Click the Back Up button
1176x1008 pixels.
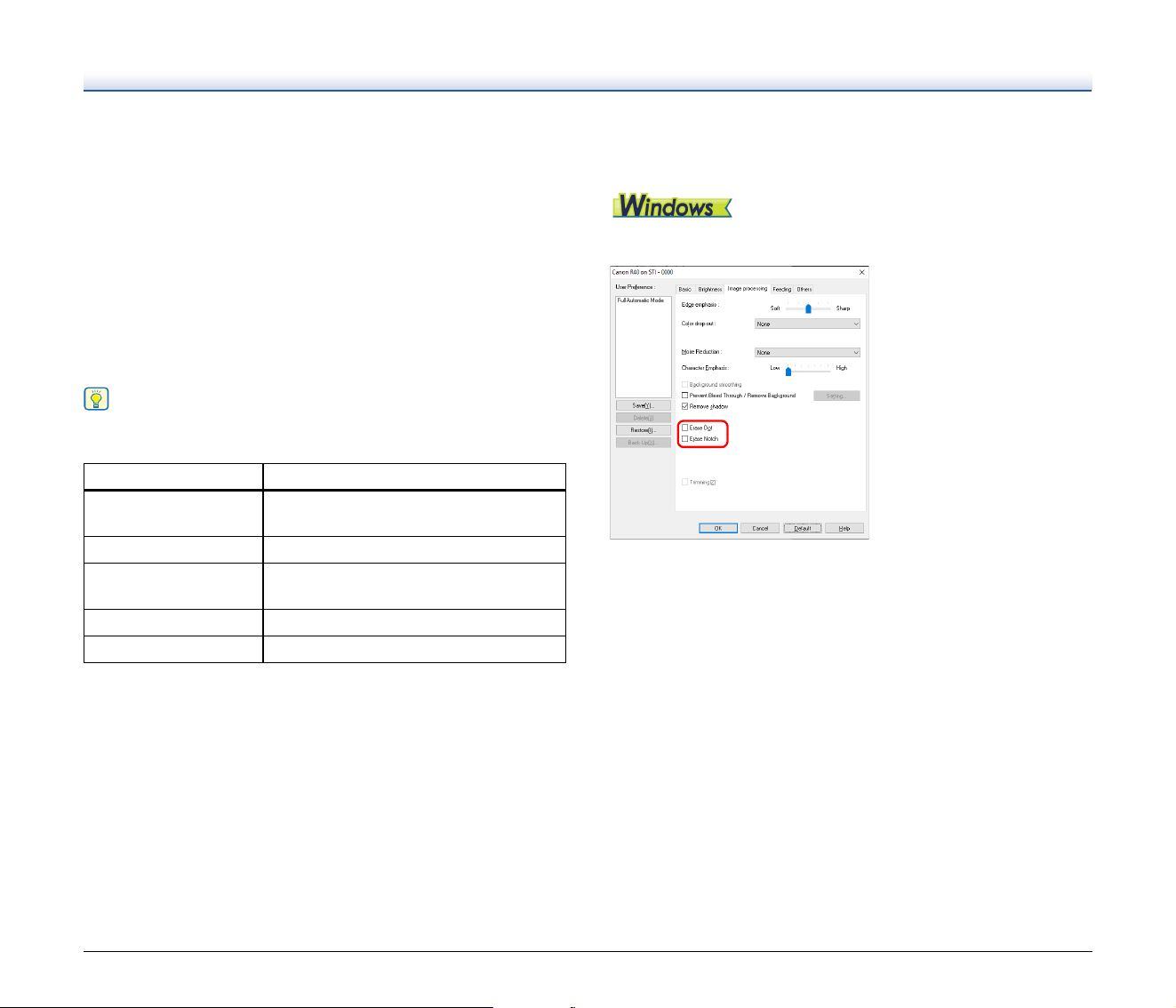pyautogui.click(x=644, y=443)
